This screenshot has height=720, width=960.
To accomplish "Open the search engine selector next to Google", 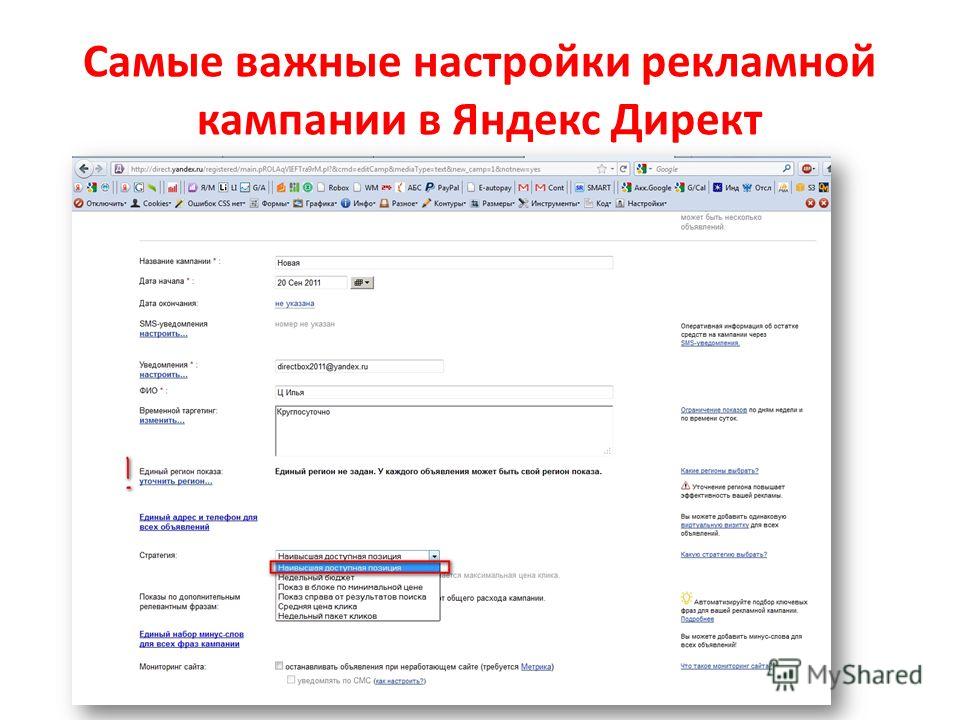I will coord(643,168).
